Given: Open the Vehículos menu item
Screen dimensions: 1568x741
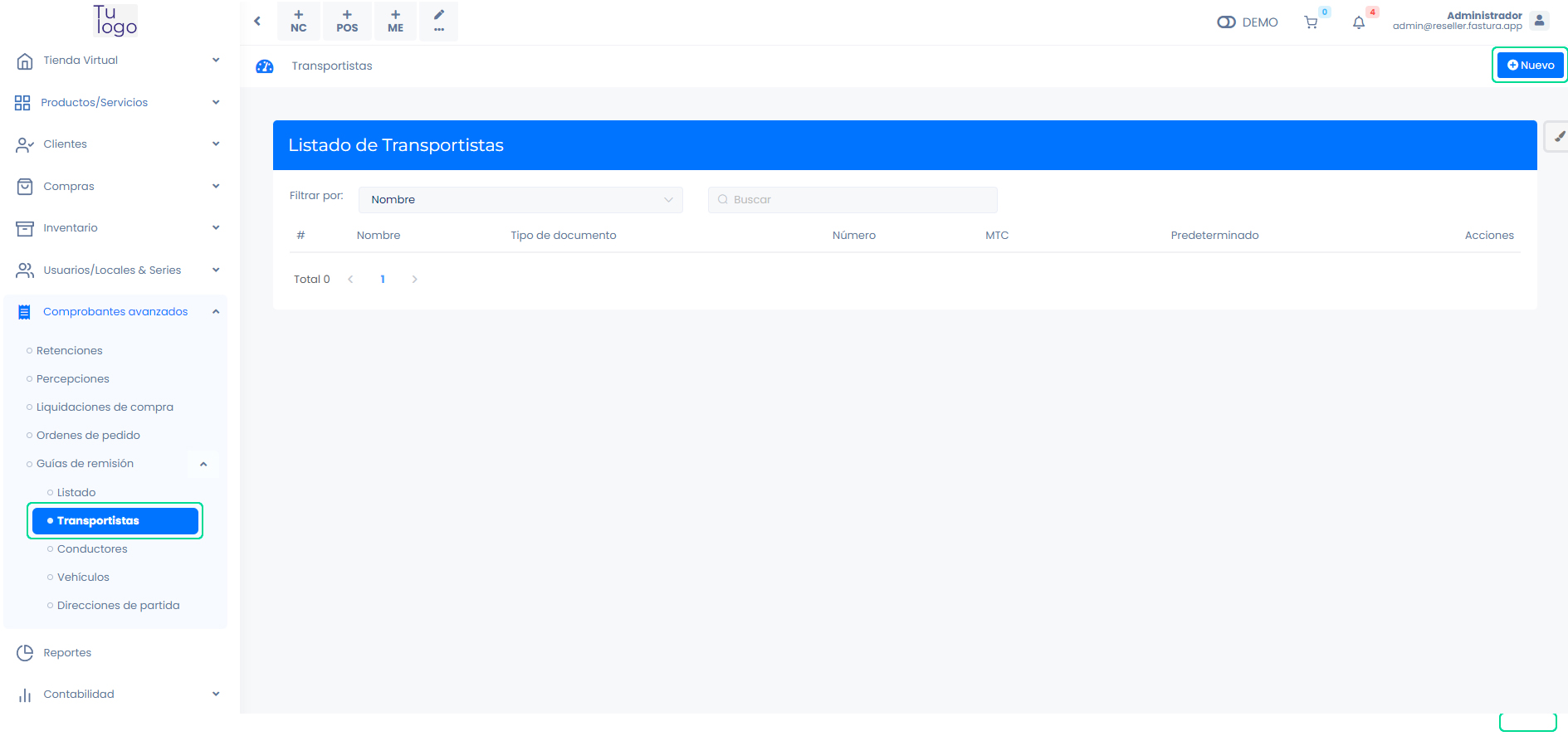Looking at the screenshot, I should (x=83, y=578).
